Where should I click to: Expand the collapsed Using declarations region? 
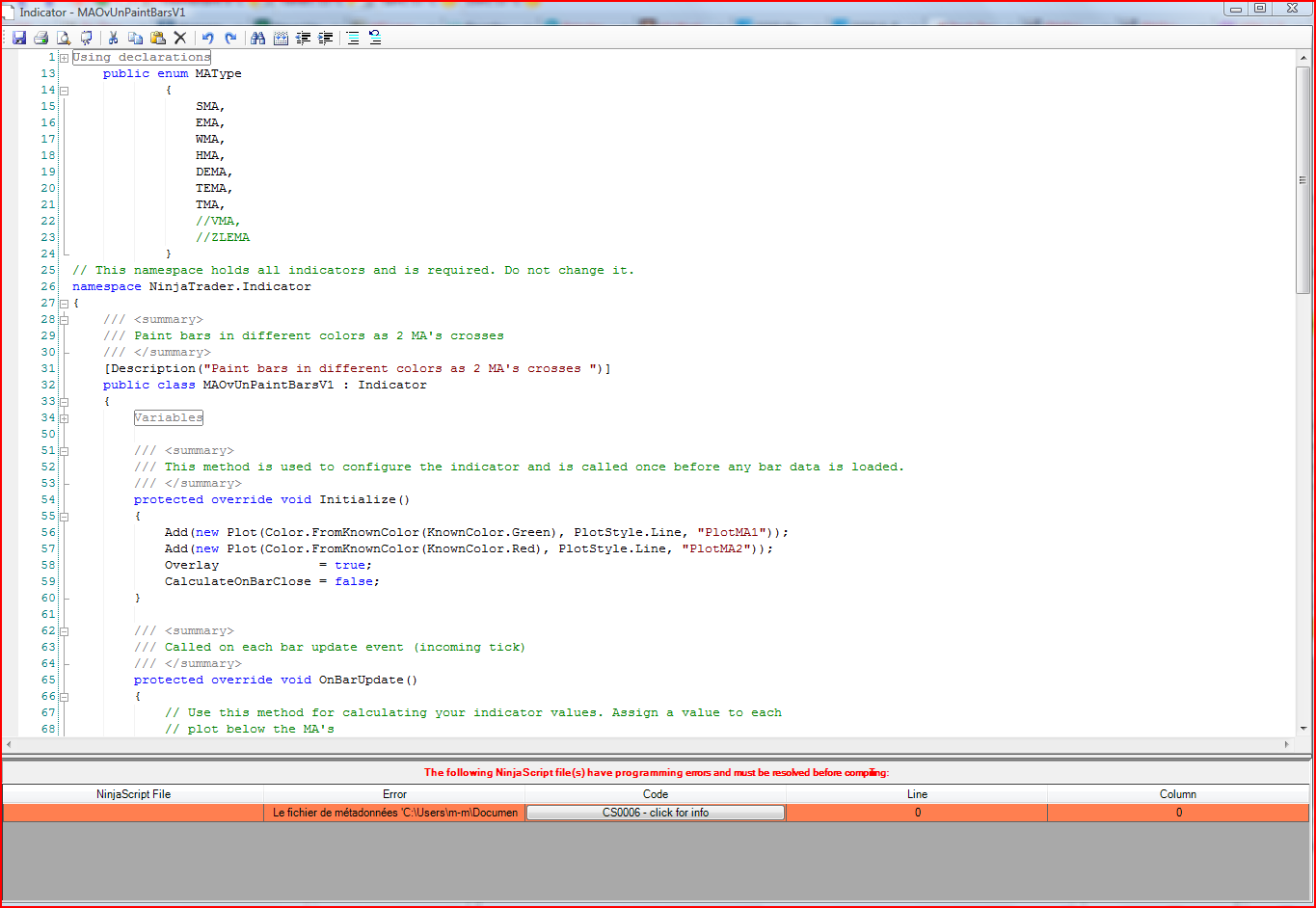[x=65, y=58]
